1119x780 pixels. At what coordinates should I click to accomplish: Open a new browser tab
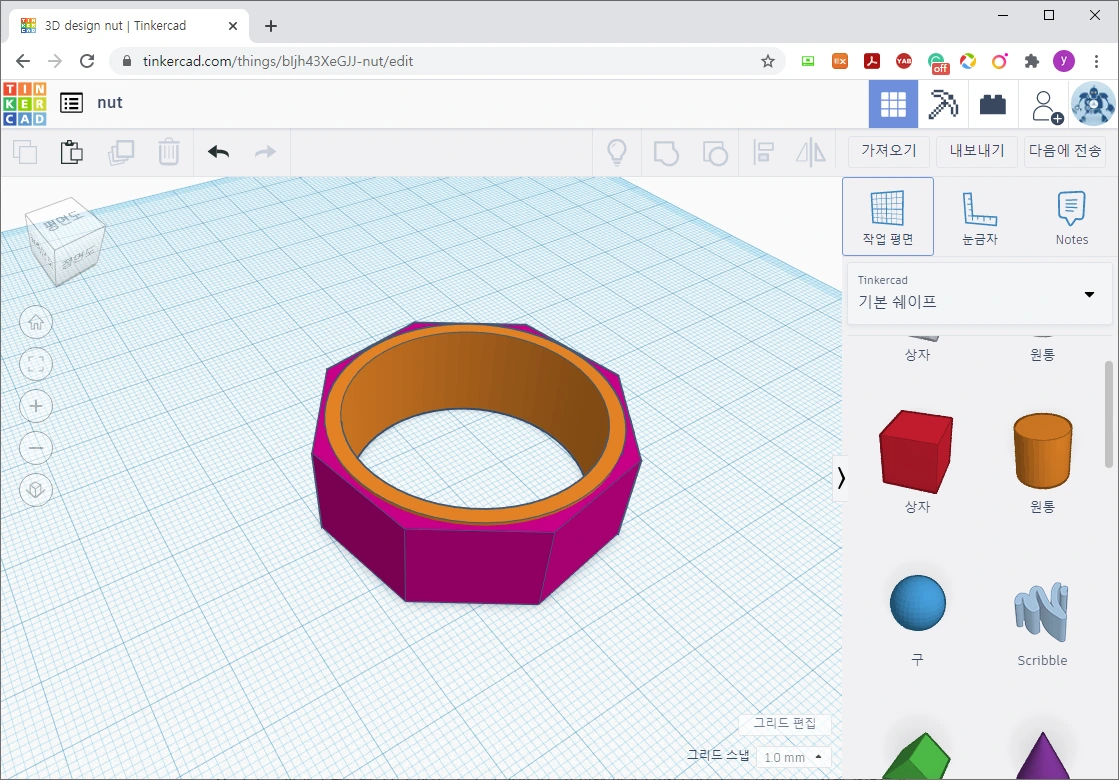270,26
